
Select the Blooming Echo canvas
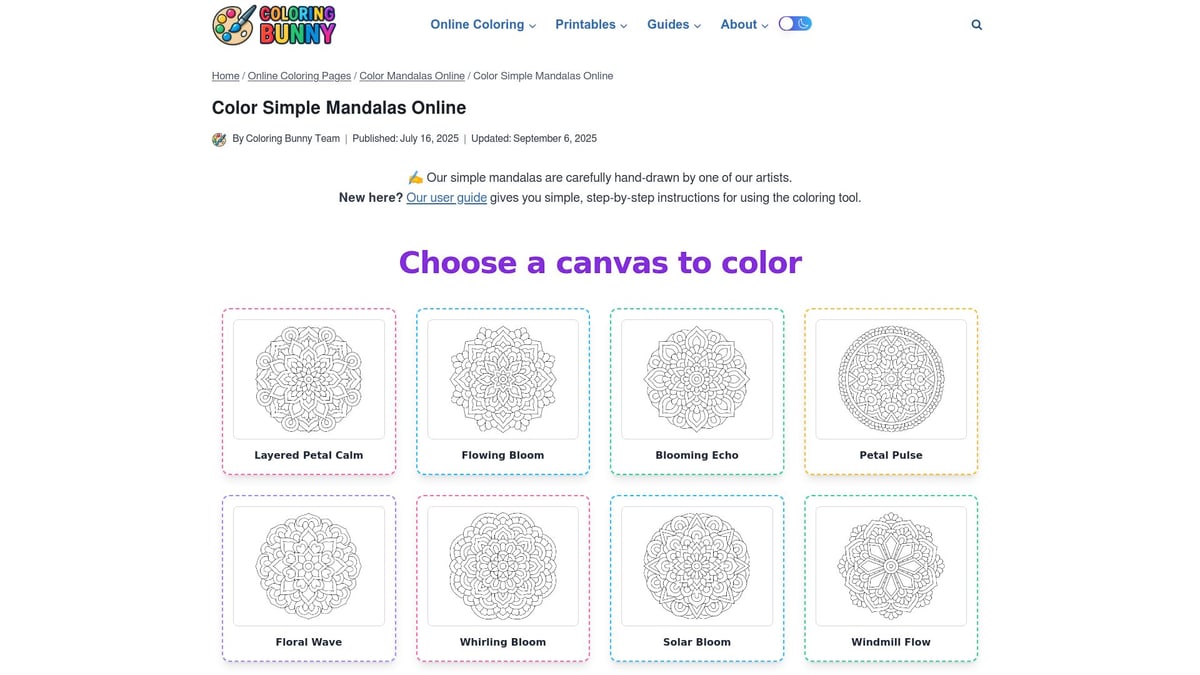click(696, 380)
